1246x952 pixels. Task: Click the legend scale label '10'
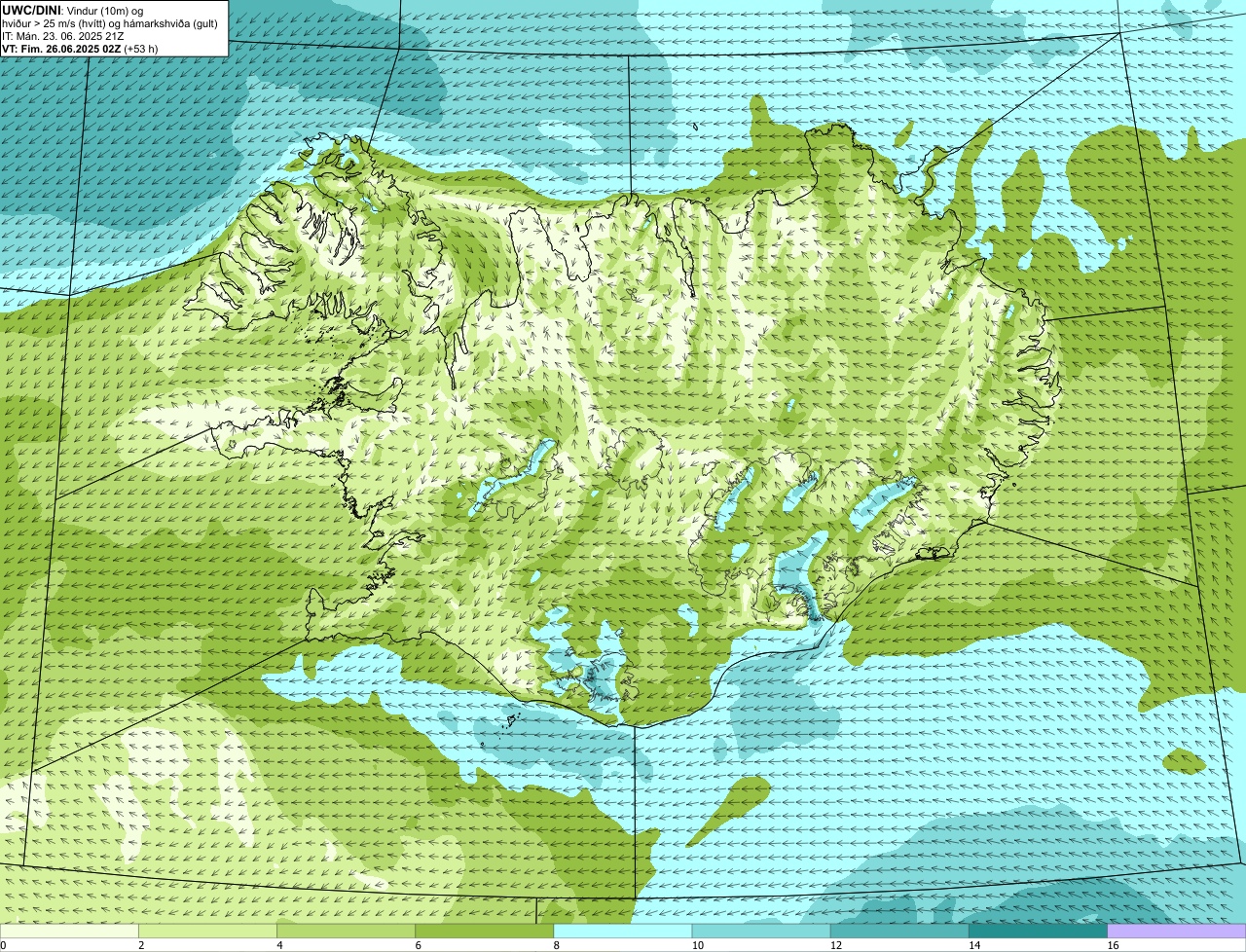click(x=697, y=945)
